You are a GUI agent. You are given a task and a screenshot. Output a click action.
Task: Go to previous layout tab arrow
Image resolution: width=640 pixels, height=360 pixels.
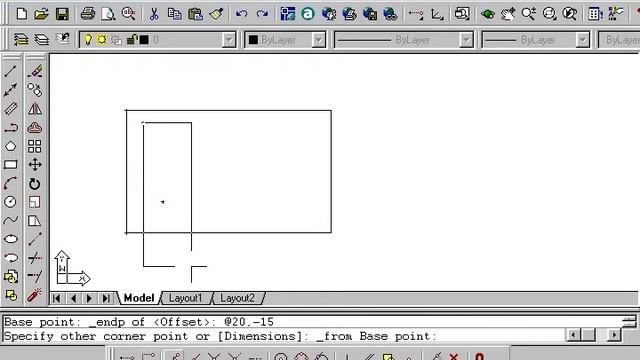coord(73,298)
